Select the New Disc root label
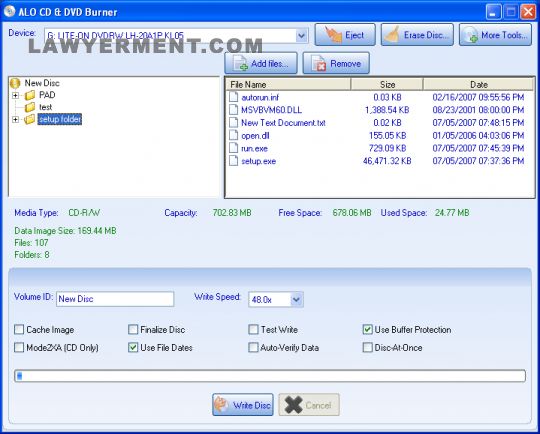This screenshot has height=434, width=540. (42, 83)
